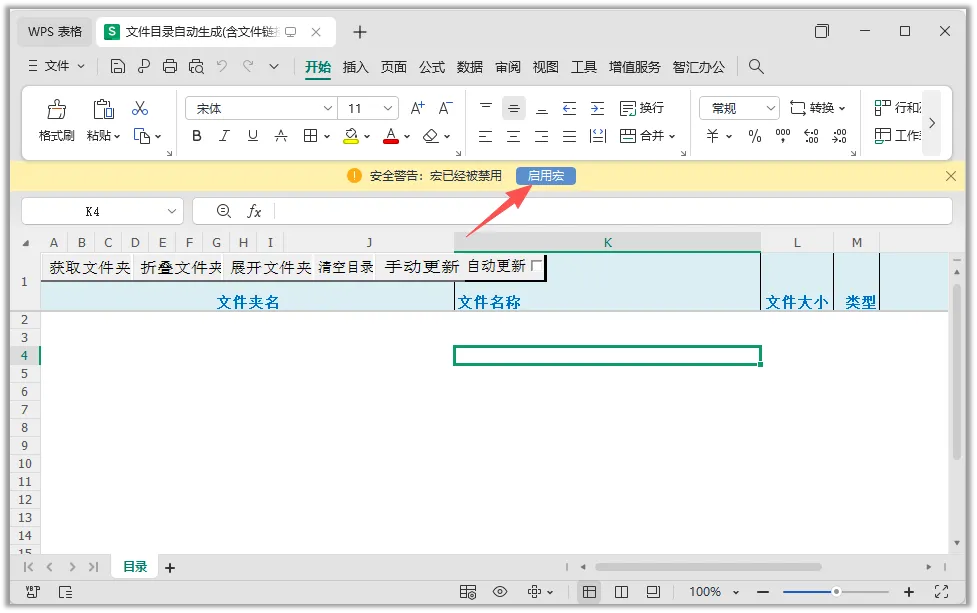Click the Redo arrow icon
The height and width of the screenshot is (613, 977).
tap(248, 66)
